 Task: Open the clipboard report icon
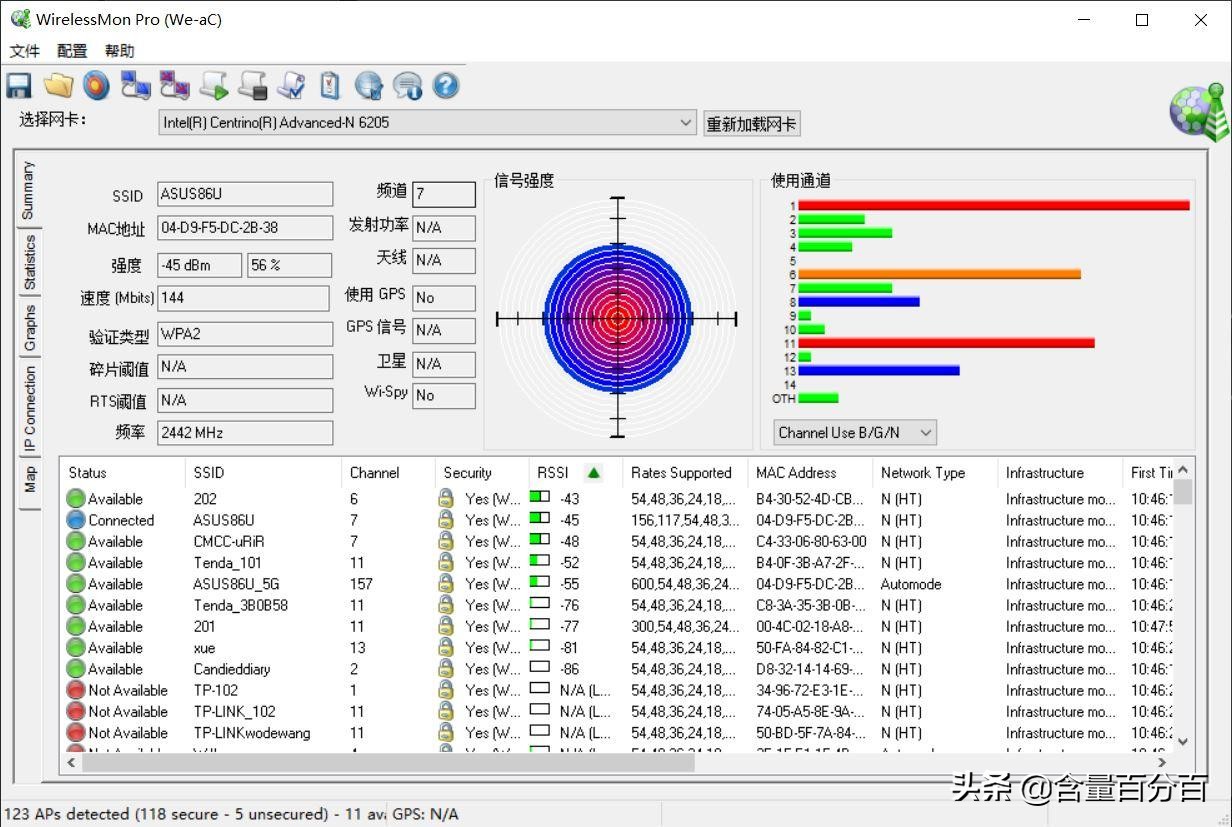(330, 86)
